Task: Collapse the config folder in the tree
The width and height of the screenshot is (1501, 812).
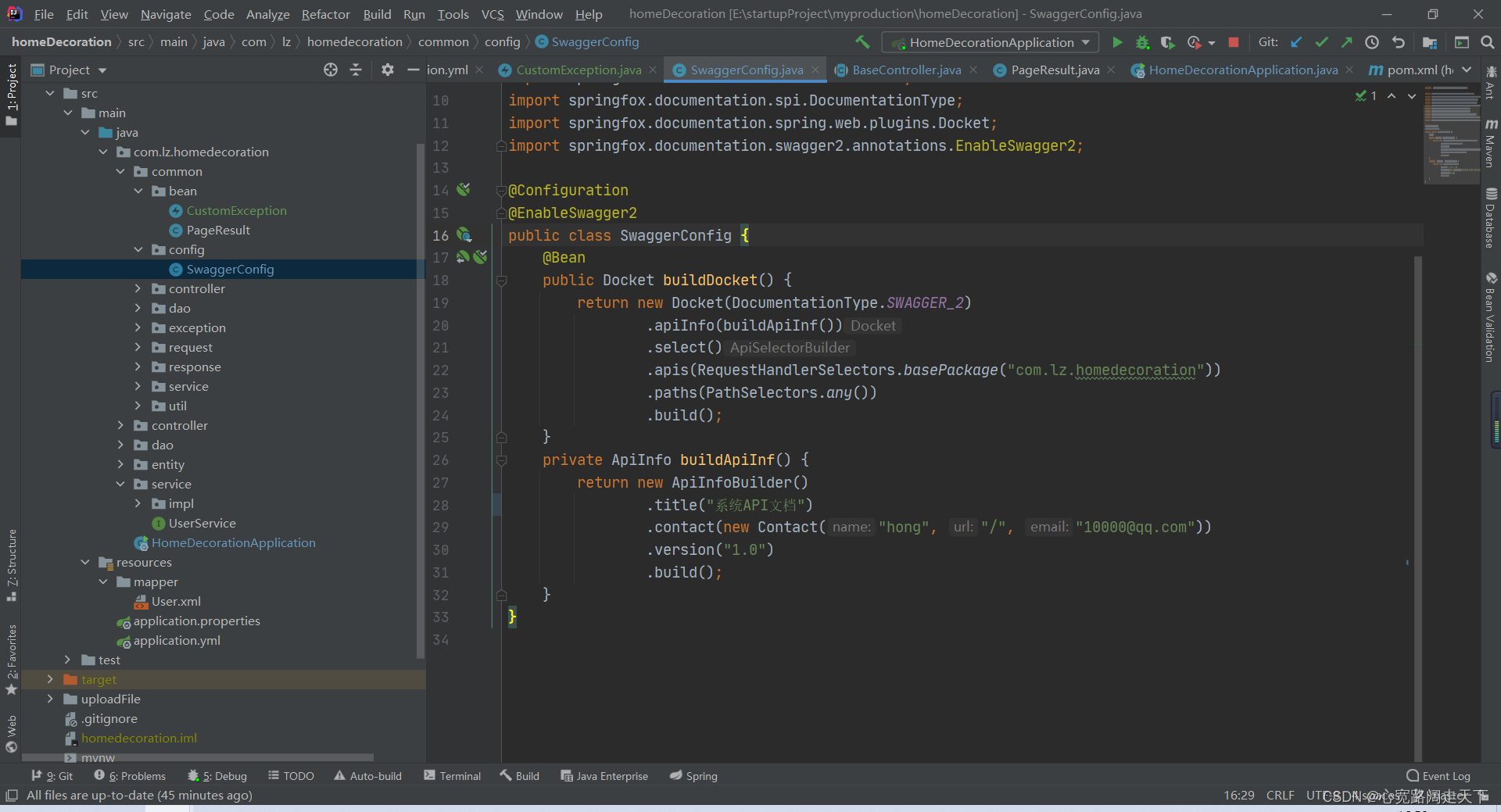Action: (x=138, y=249)
